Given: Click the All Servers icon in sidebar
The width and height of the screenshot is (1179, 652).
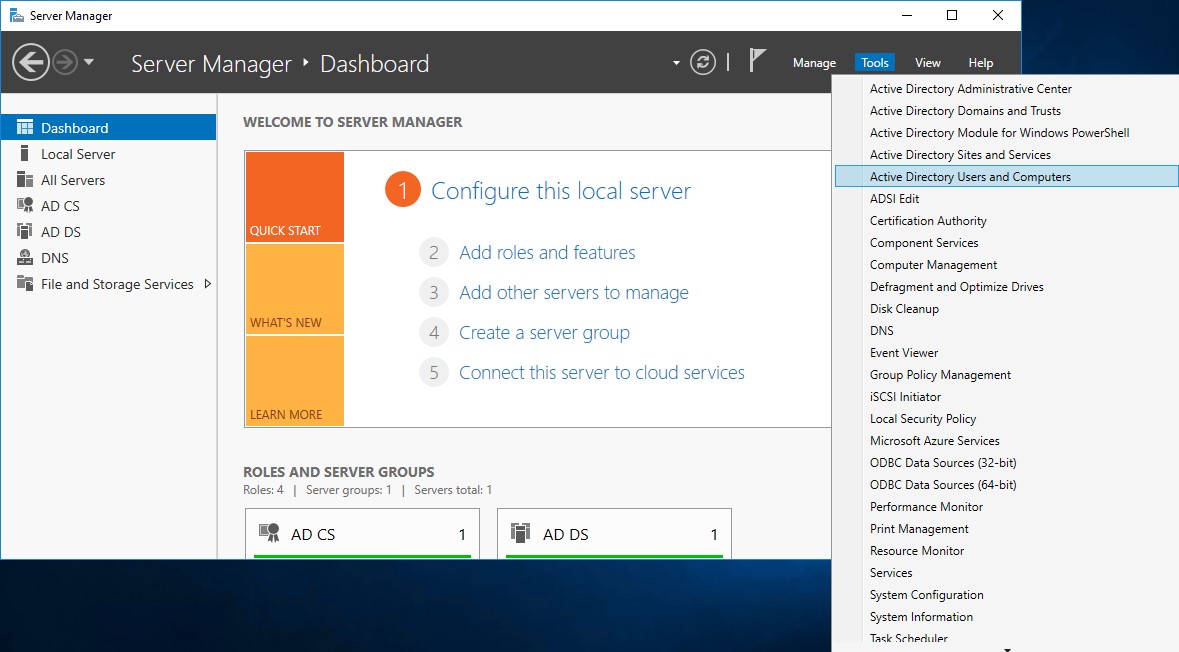Looking at the screenshot, I should [x=25, y=180].
